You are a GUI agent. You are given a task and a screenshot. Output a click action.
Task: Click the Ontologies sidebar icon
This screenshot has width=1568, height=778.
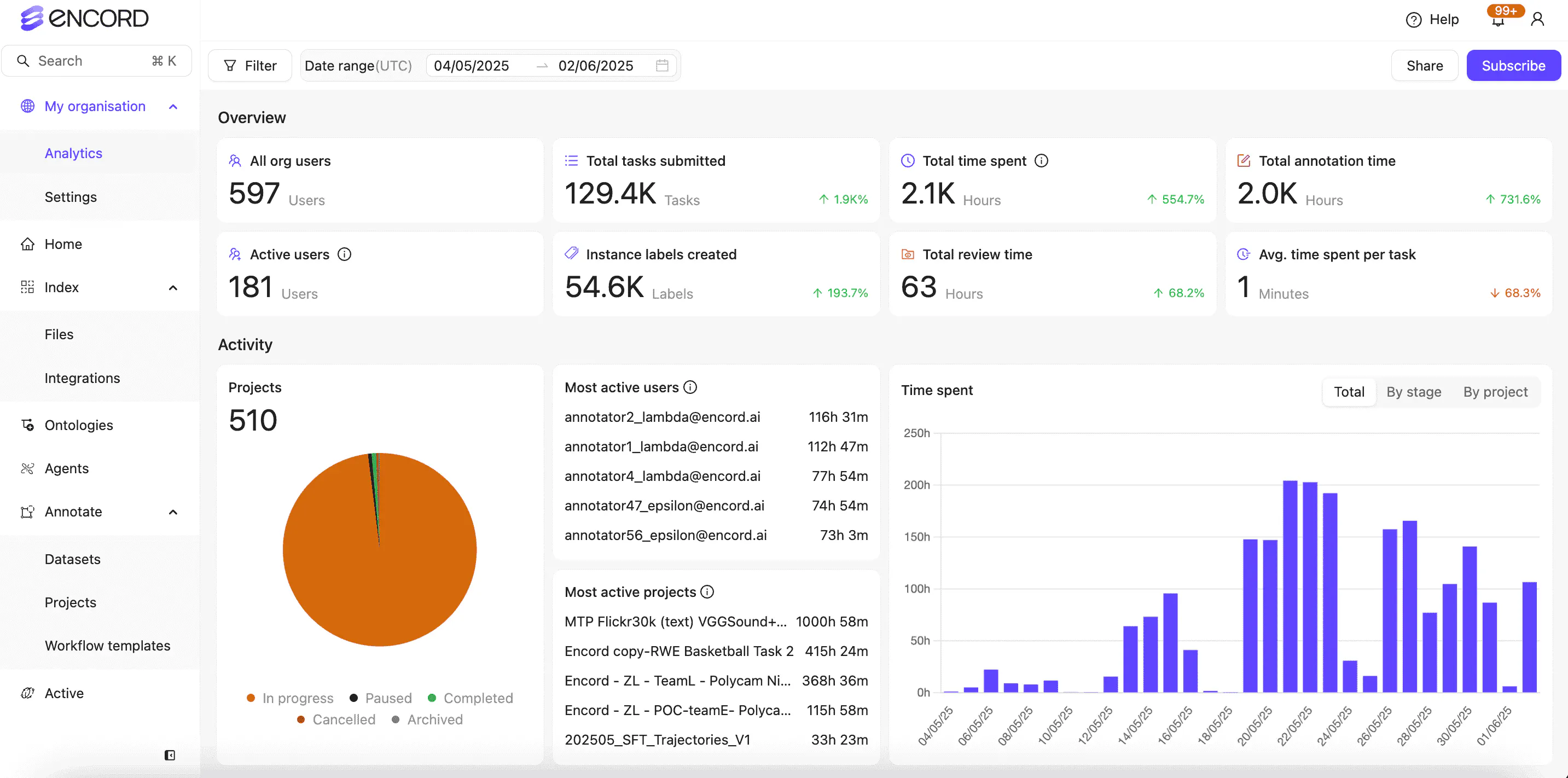coord(27,425)
